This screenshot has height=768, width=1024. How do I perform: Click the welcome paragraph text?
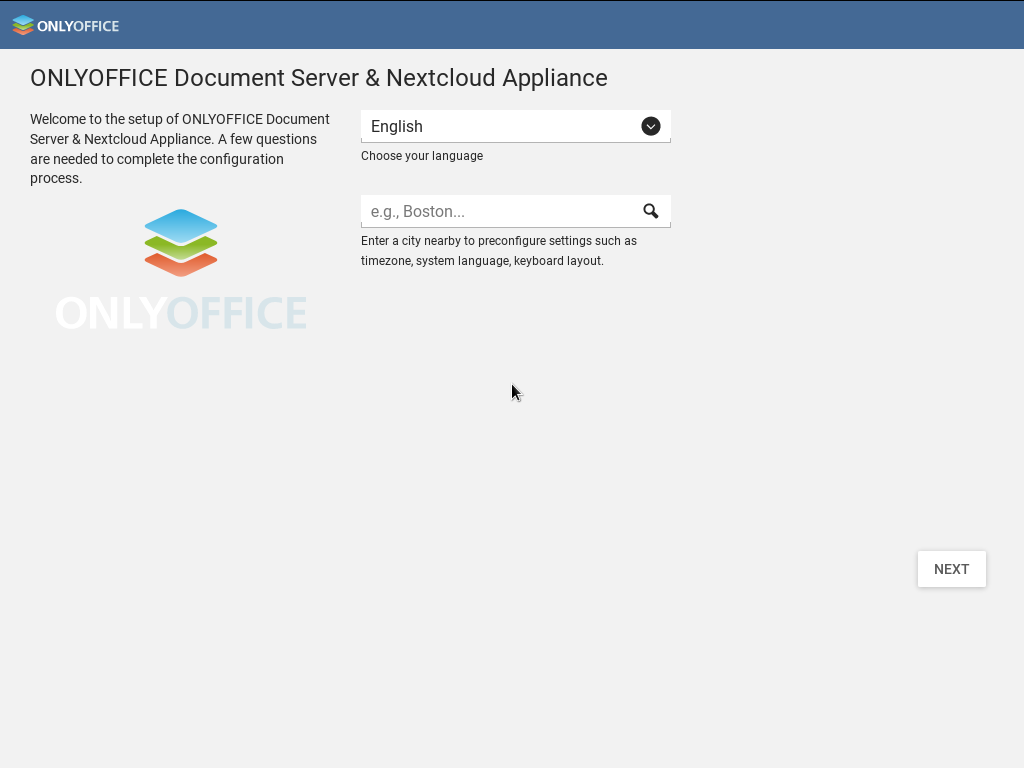coord(180,149)
